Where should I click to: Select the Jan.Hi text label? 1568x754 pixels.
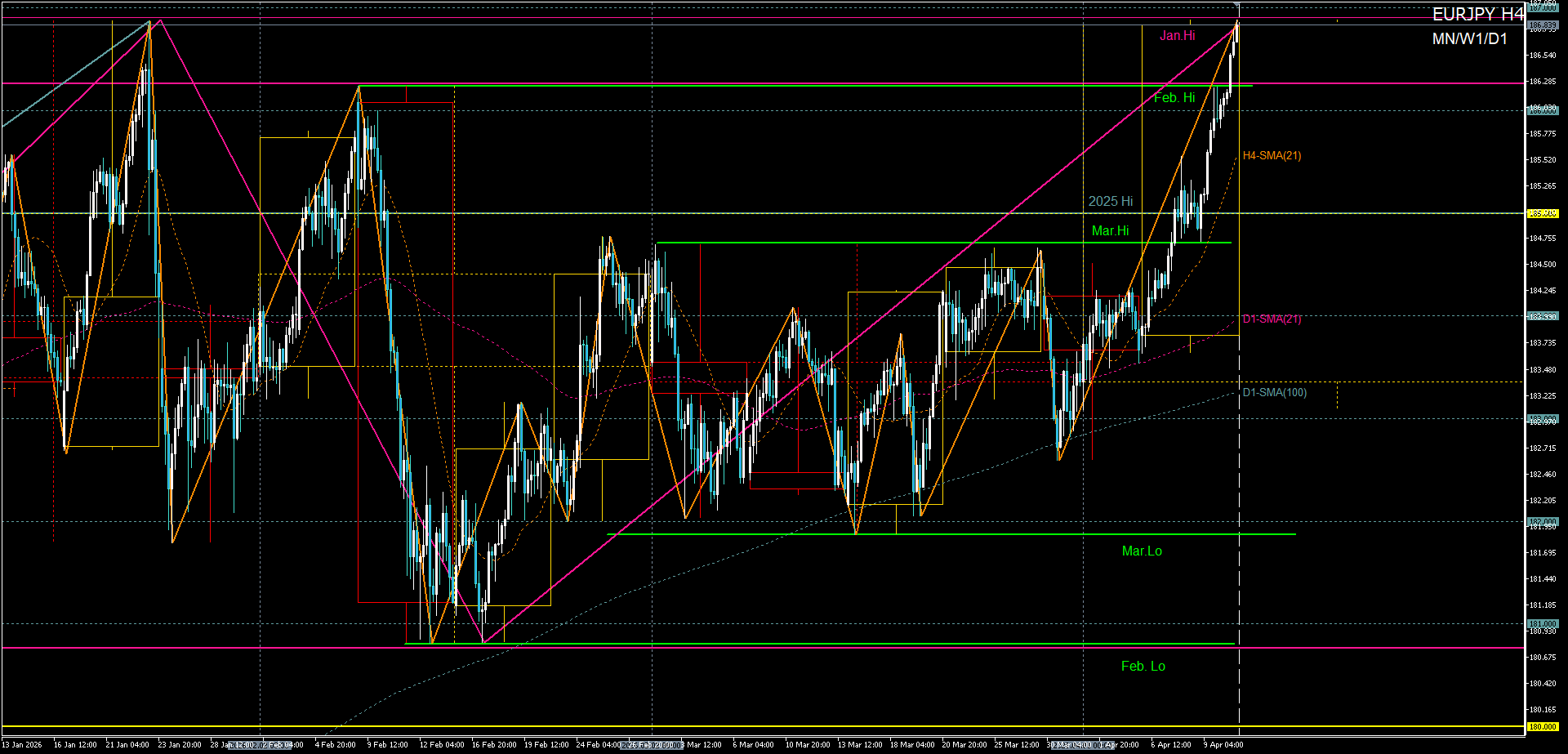point(1177,36)
